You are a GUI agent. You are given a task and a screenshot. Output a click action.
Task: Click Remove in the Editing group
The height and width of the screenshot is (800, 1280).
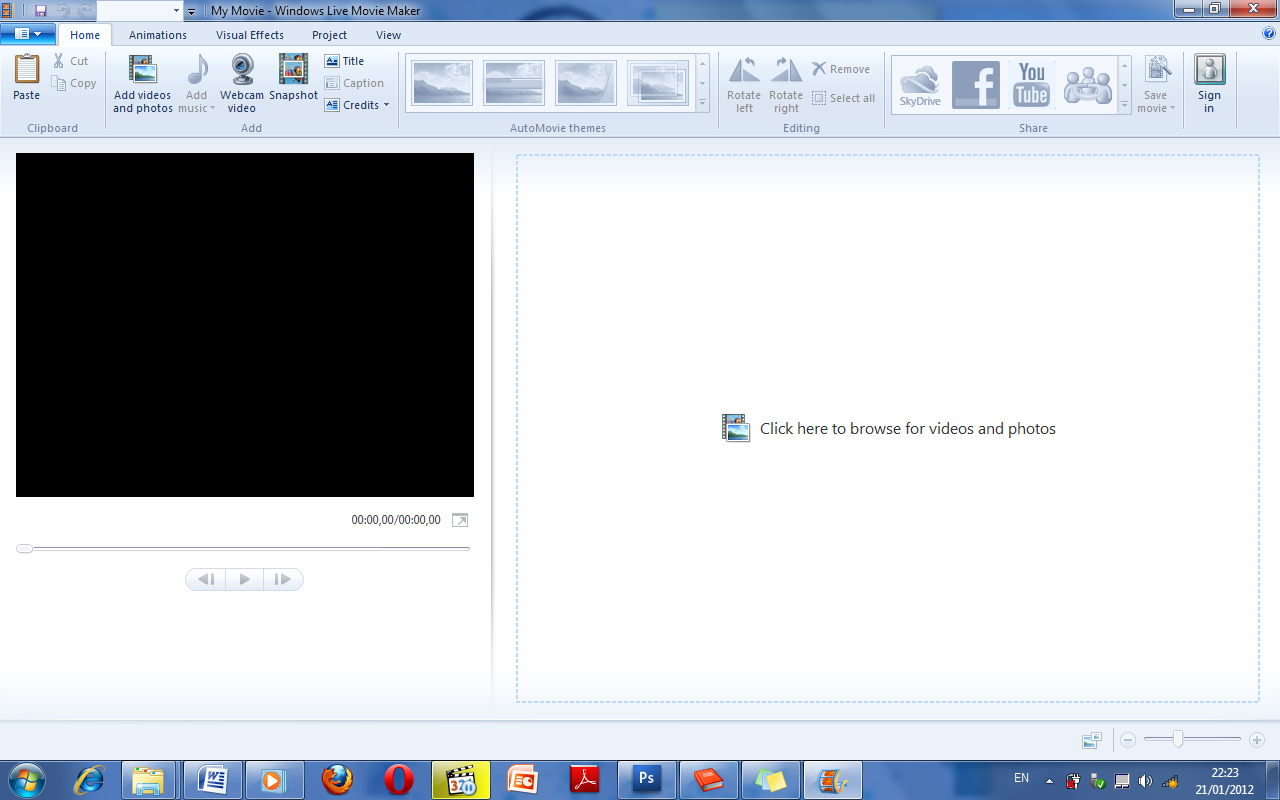(x=841, y=69)
